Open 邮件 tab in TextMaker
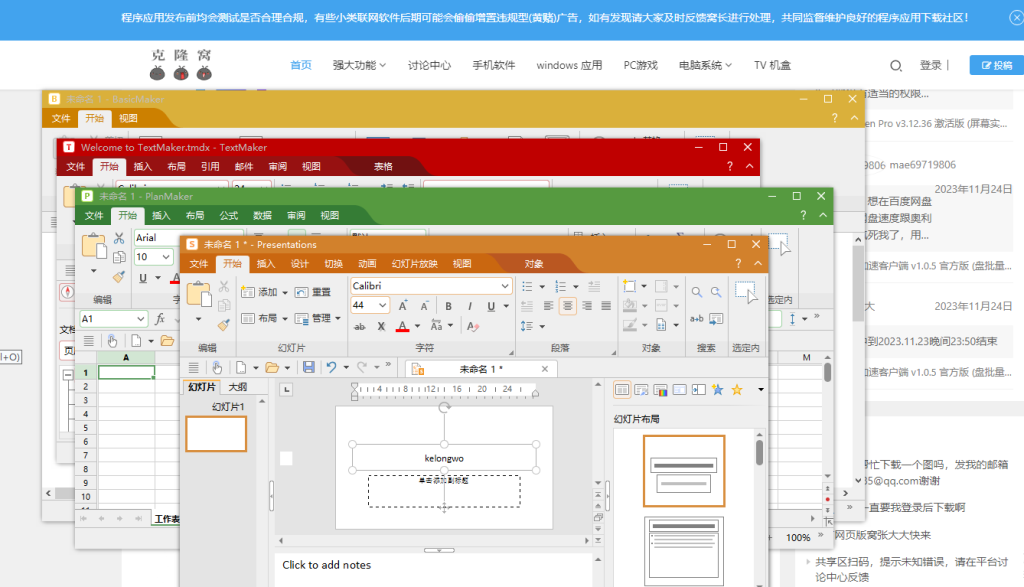Image resolution: width=1024 pixels, height=587 pixels. click(244, 167)
